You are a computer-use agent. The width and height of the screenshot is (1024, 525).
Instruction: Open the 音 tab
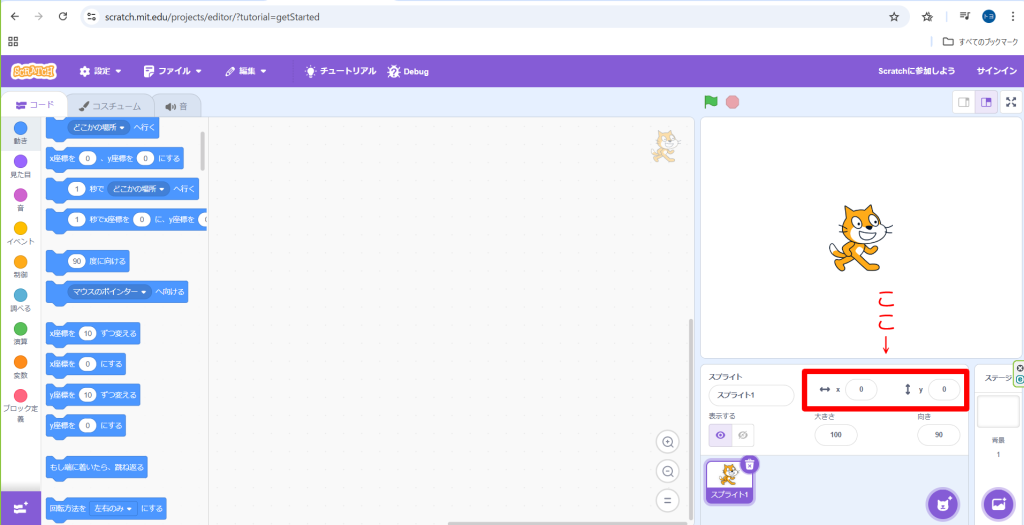(x=177, y=106)
